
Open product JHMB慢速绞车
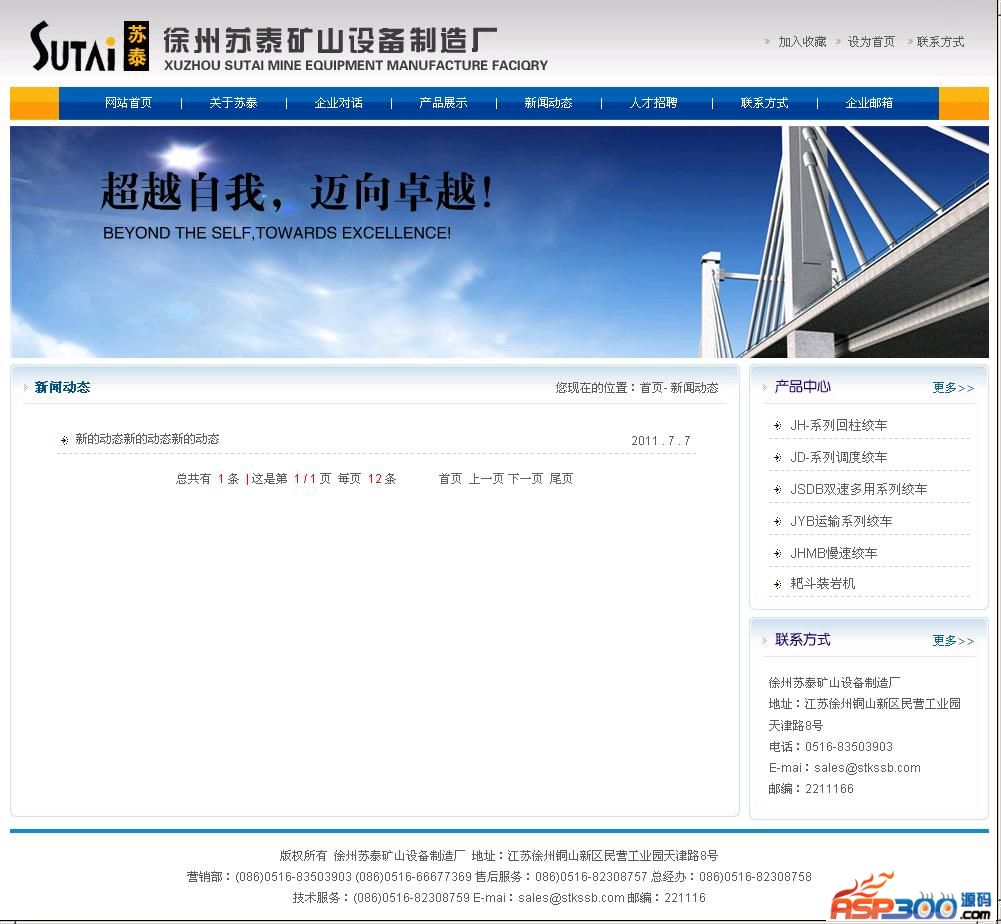pos(834,553)
